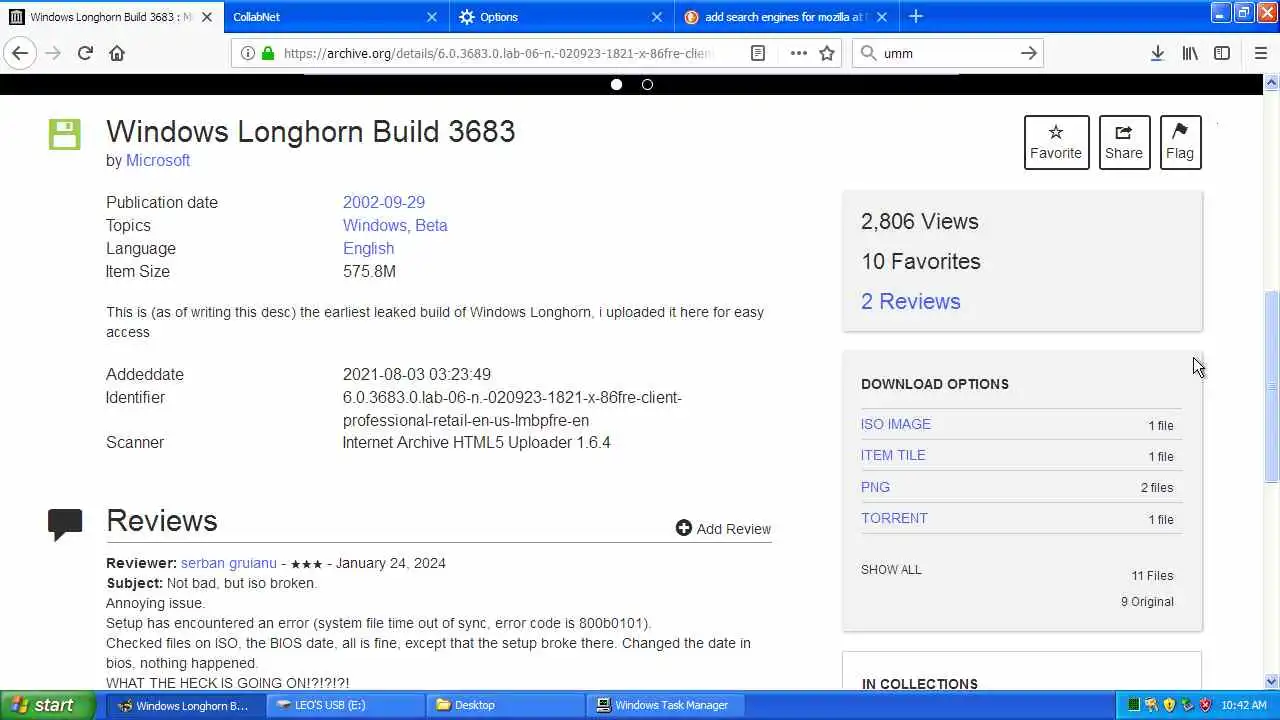Viewport: 1280px width, 720px height.
Task: Click the Task Manager CPU tray icon
Action: click(1133, 705)
